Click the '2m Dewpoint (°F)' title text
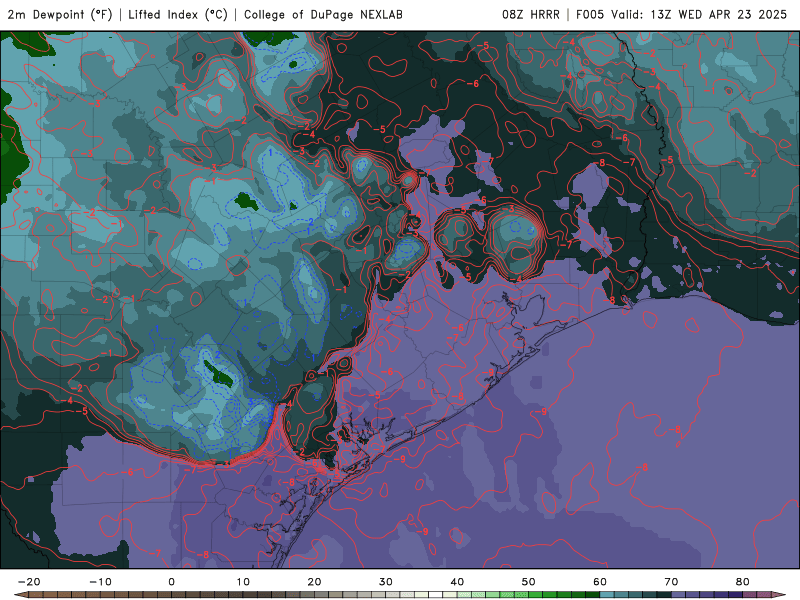800x600 pixels. (x=60, y=15)
